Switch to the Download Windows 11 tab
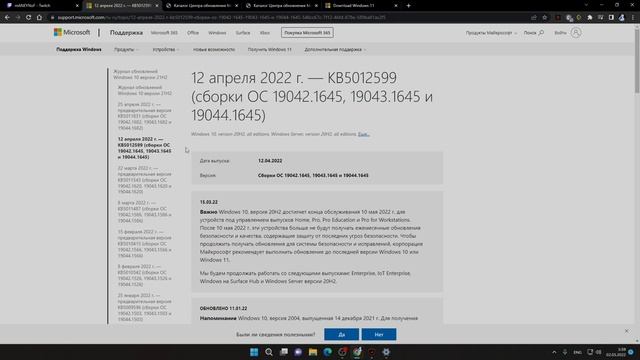Screen dimensions: 640x360 pos(361,6)
